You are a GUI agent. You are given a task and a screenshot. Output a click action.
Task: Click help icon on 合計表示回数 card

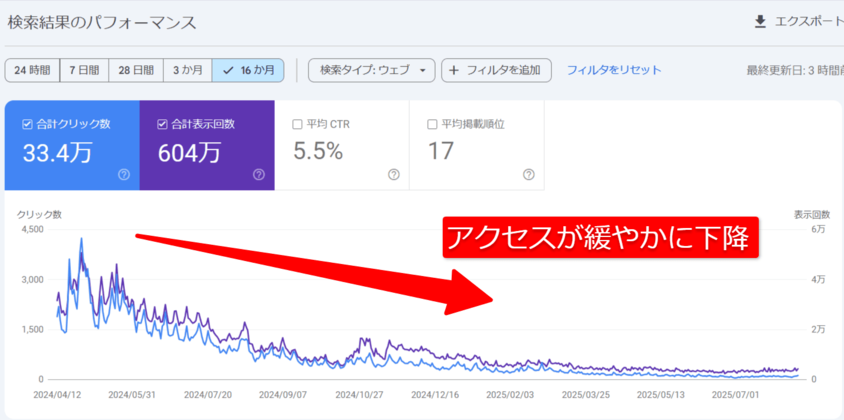[258, 174]
